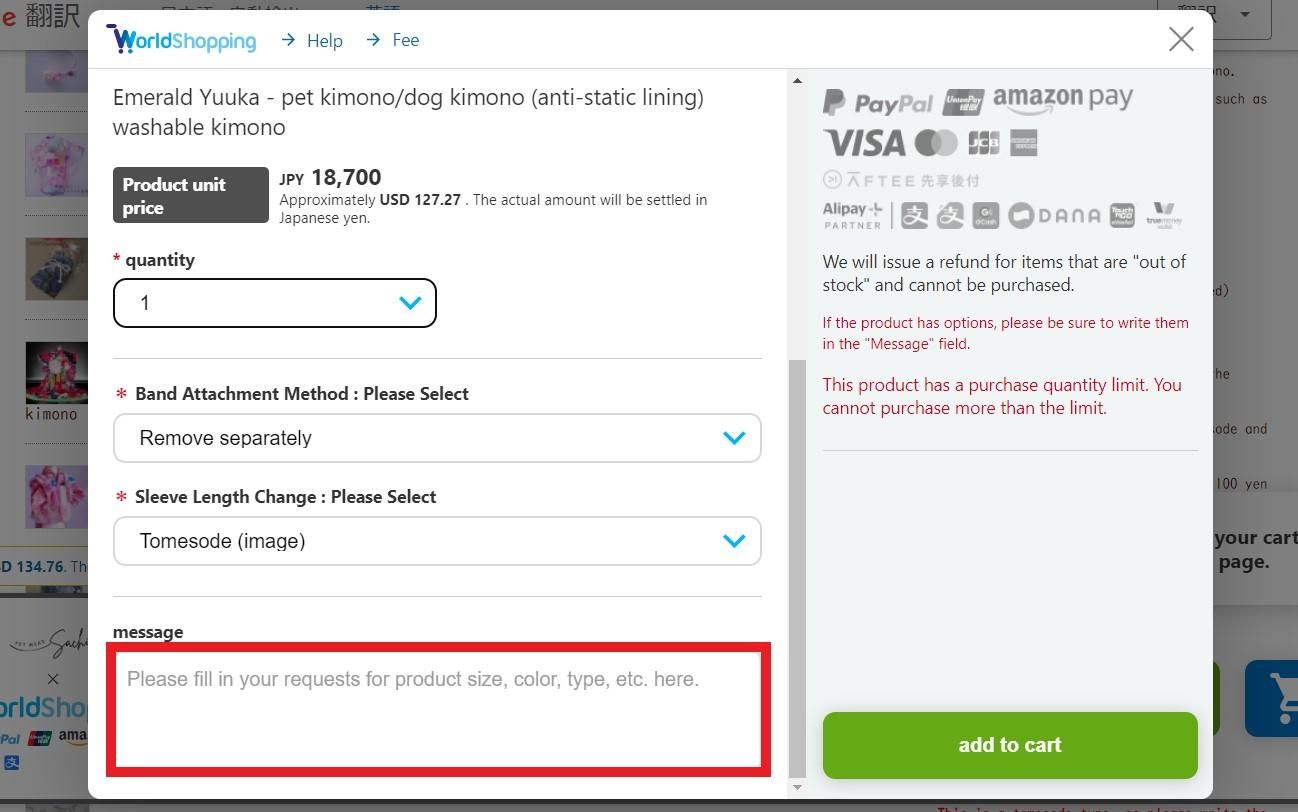Click the dialog's vertical scrollbar thumb
The width and height of the screenshot is (1298, 812).
tap(797, 568)
